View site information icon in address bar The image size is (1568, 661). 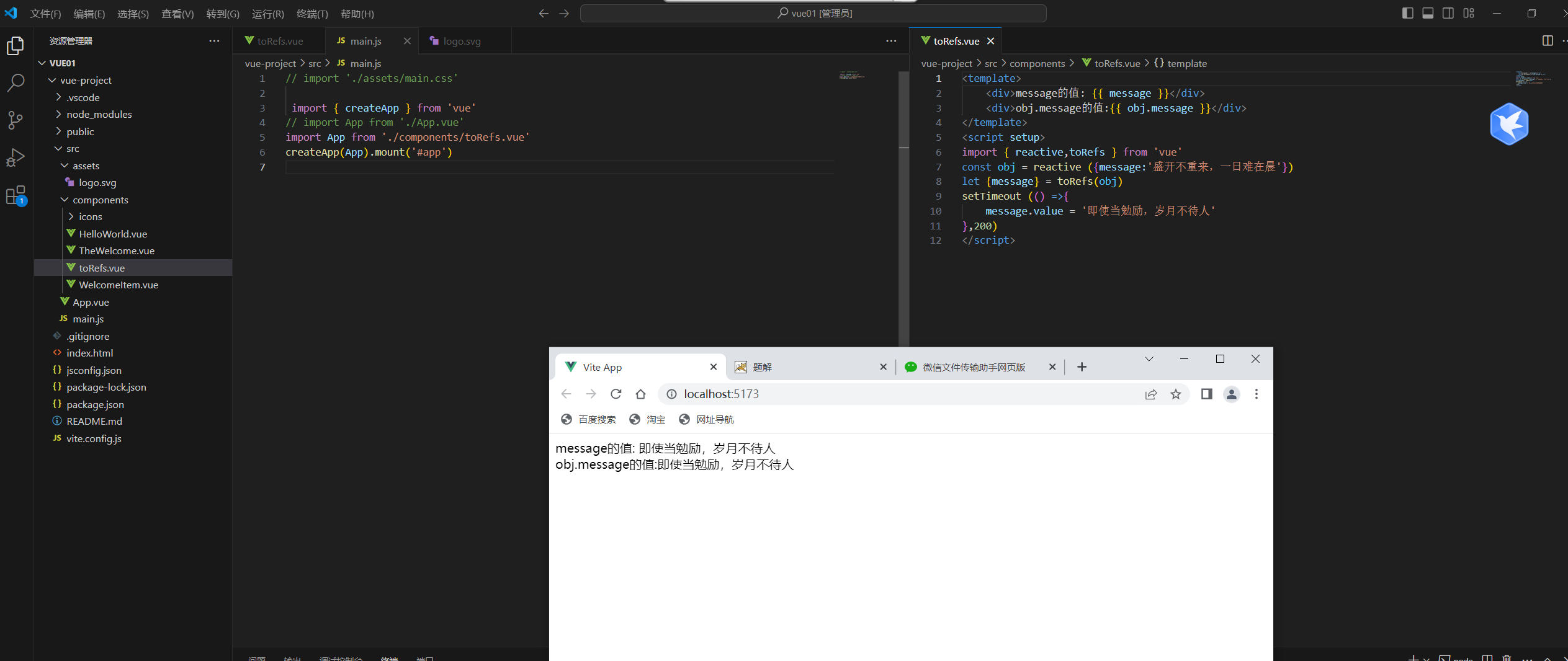tap(671, 394)
